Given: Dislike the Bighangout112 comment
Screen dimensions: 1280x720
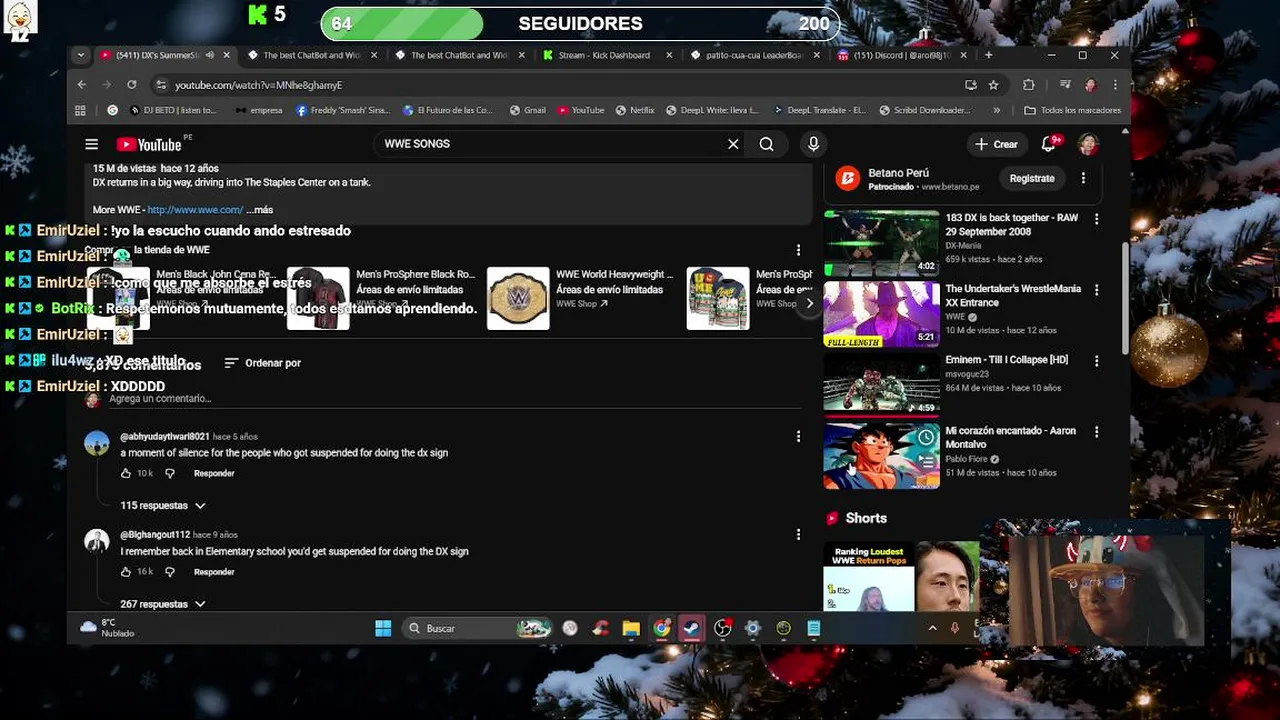Looking at the screenshot, I should click(x=169, y=572).
